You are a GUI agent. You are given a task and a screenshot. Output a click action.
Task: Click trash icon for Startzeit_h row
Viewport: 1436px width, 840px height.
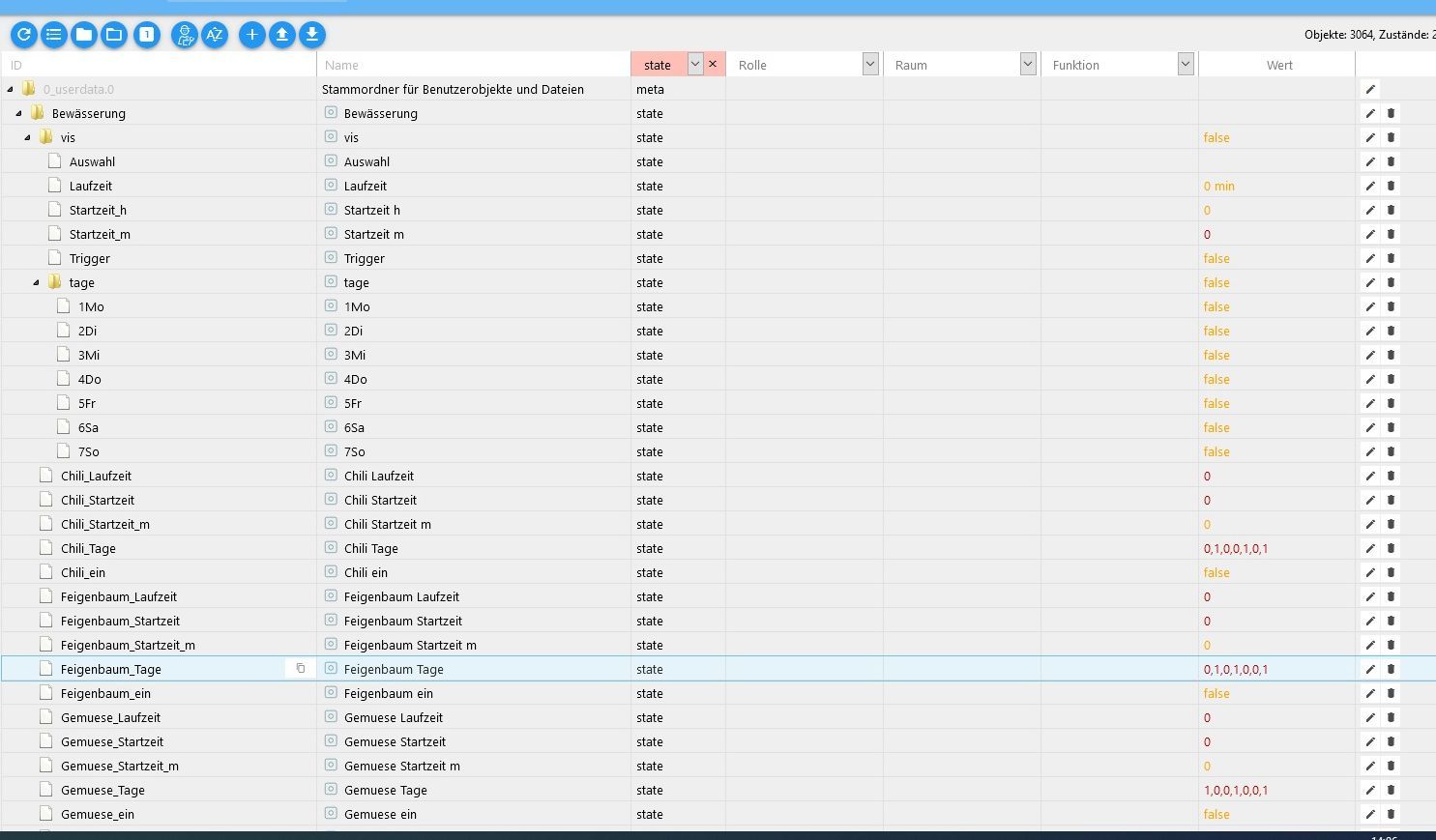[x=1392, y=210]
